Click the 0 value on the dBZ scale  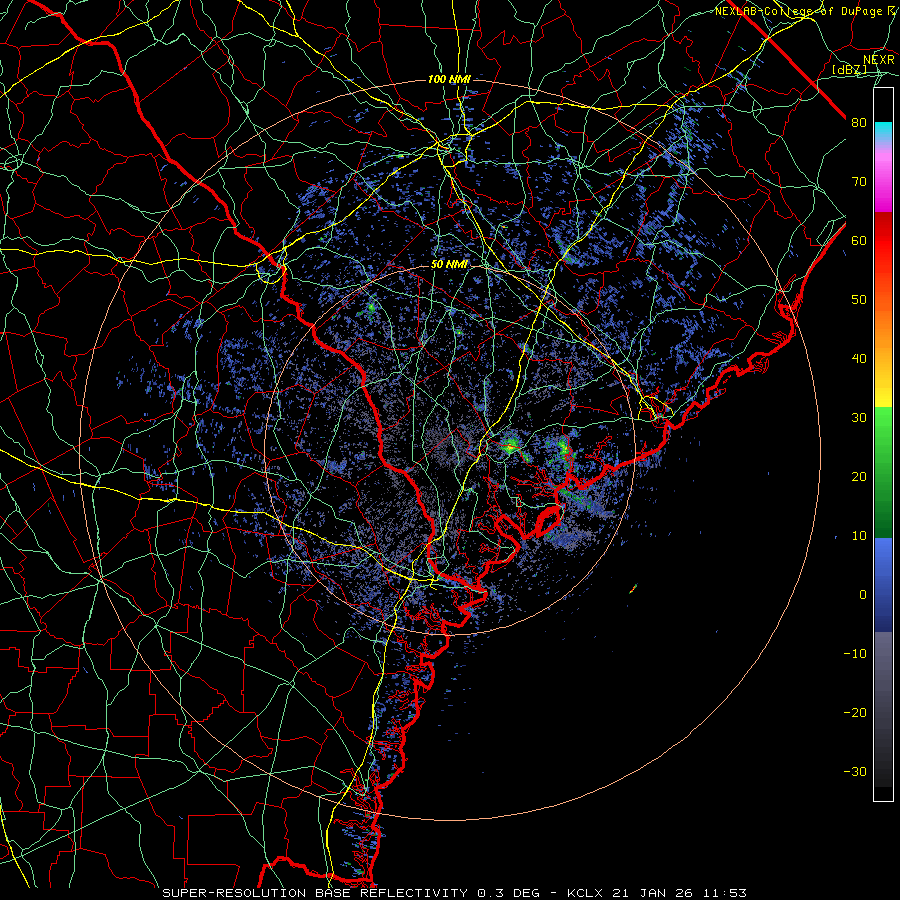[x=863, y=595]
